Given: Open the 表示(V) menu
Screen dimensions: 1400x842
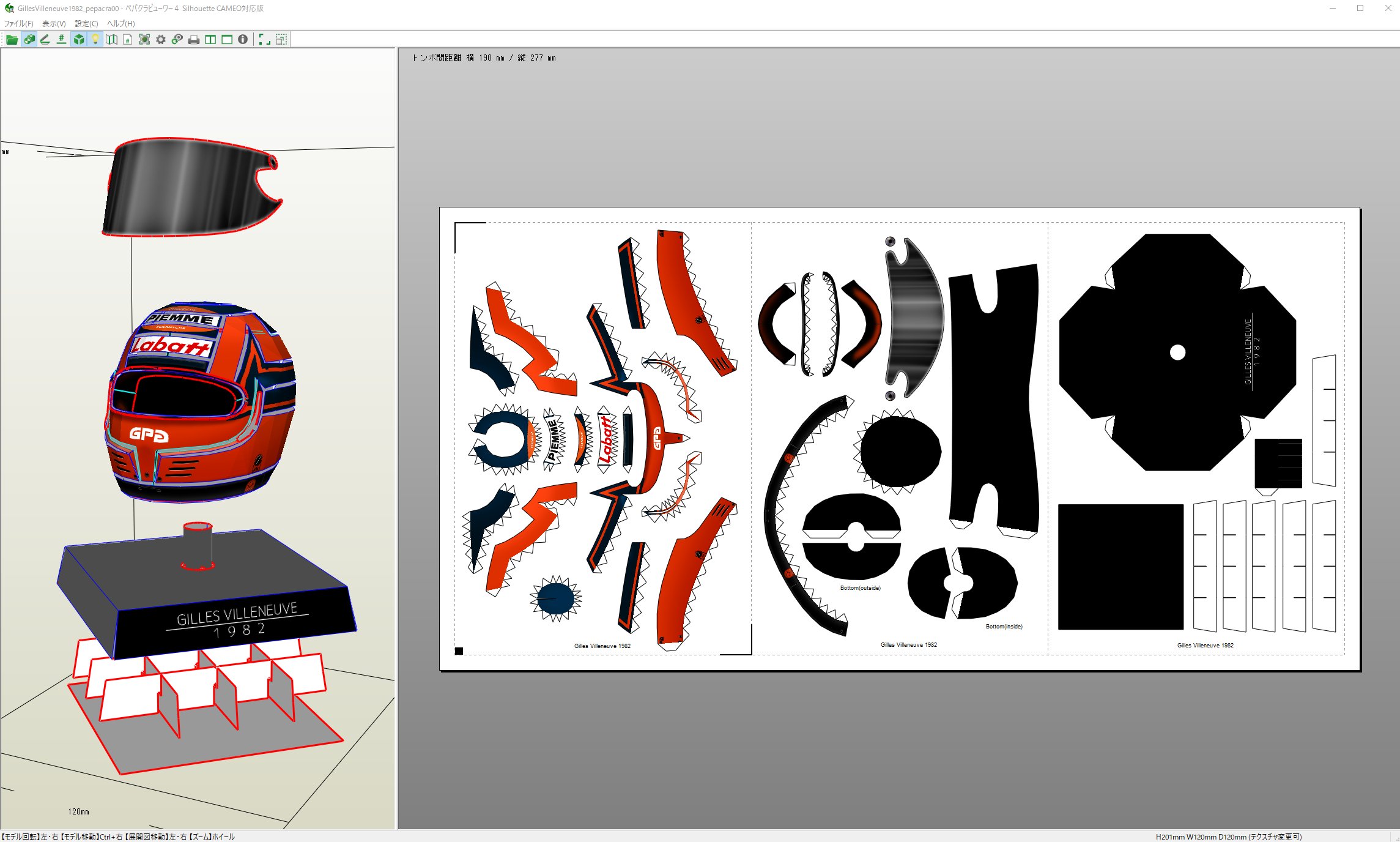Looking at the screenshot, I should (54, 24).
